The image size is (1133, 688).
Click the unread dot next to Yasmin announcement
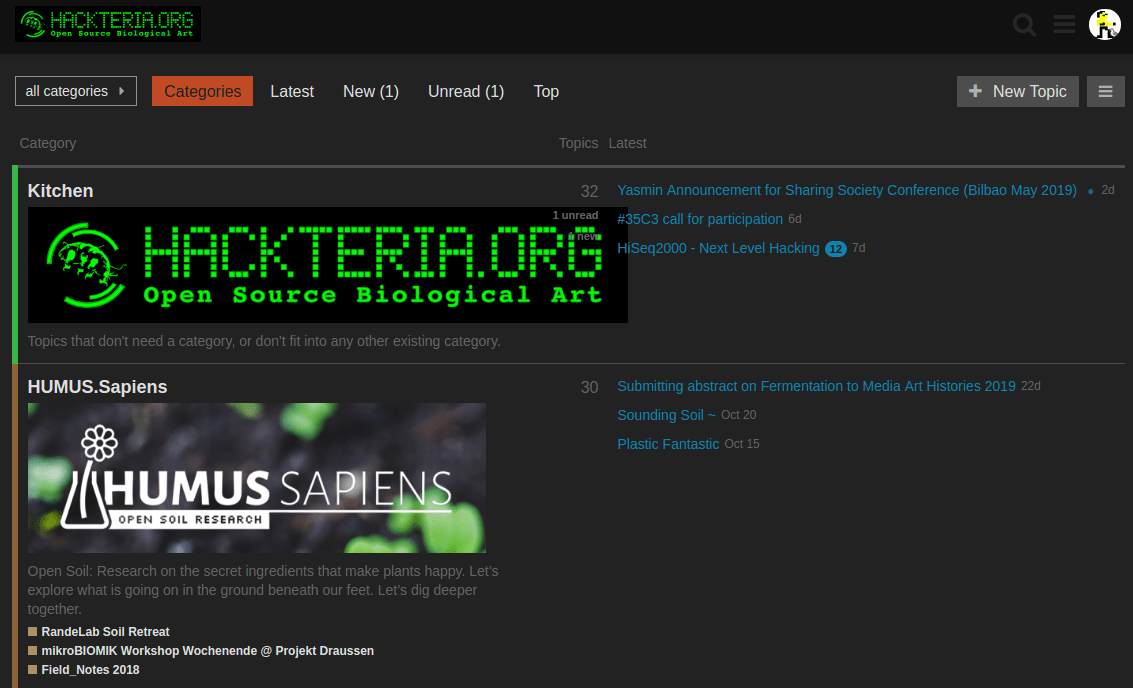[x=1091, y=189]
